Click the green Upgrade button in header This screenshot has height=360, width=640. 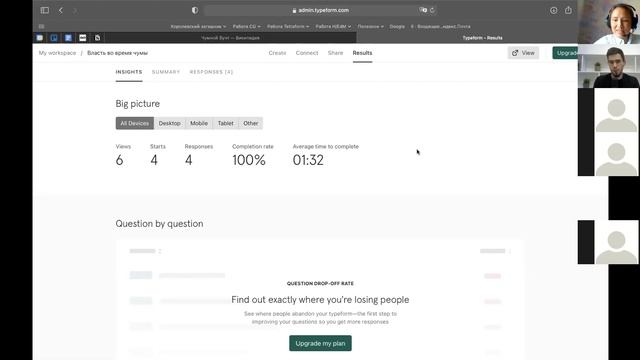[x=565, y=53]
